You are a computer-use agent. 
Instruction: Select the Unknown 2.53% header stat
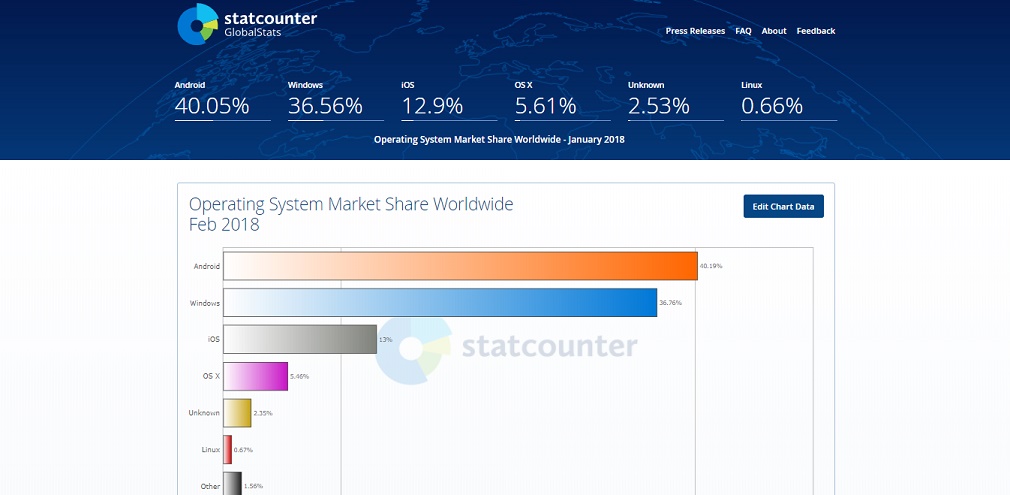click(x=676, y=101)
